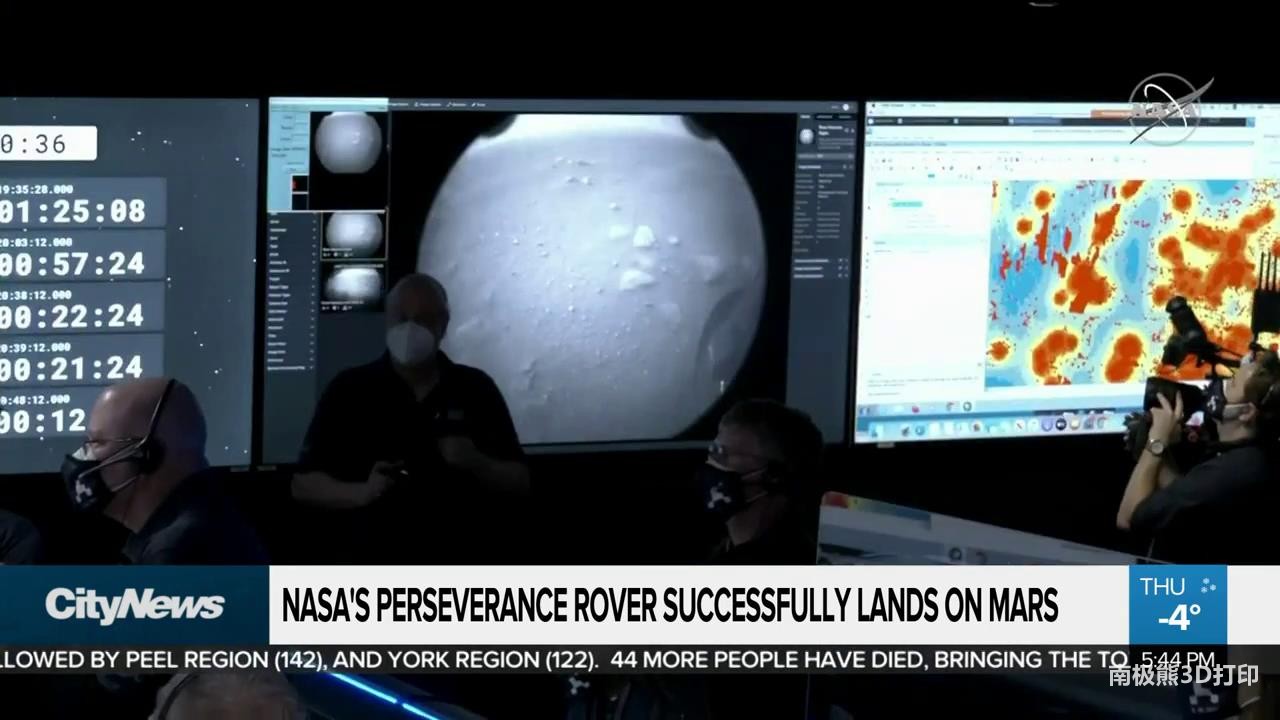
Task: Click the scrolling news ticker text
Action: [560, 659]
